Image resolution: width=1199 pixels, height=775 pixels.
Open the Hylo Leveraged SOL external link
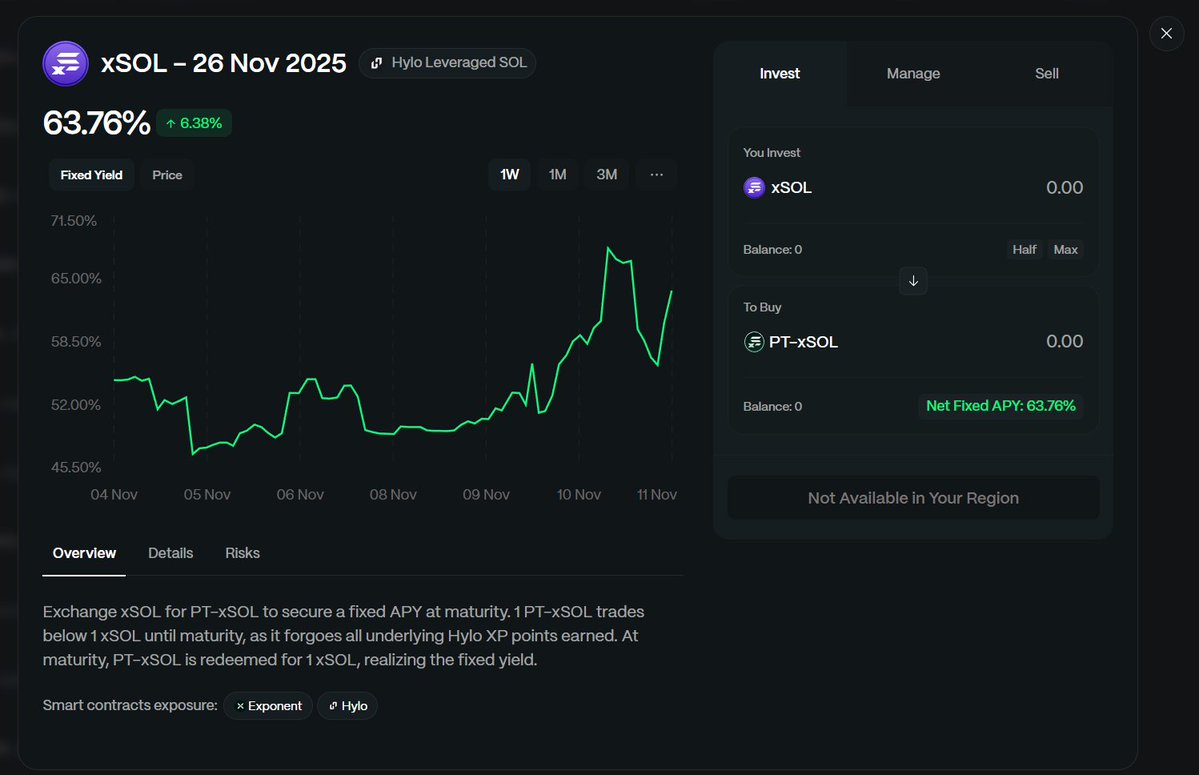click(x=447, y=62)
